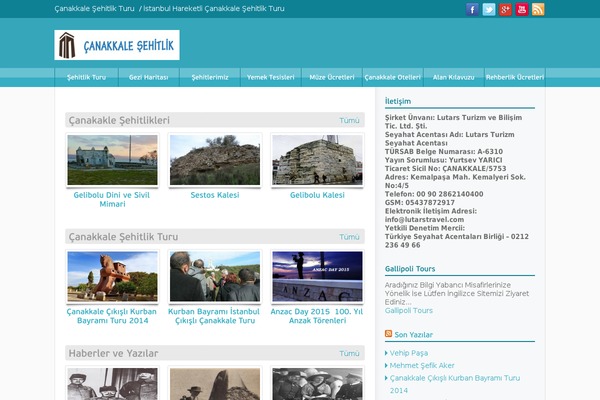Image resolution: width=600 pixels, height=400 pixels.
Task: Click the Trojan horse tour thumbnail
Action: coord(112,276)
